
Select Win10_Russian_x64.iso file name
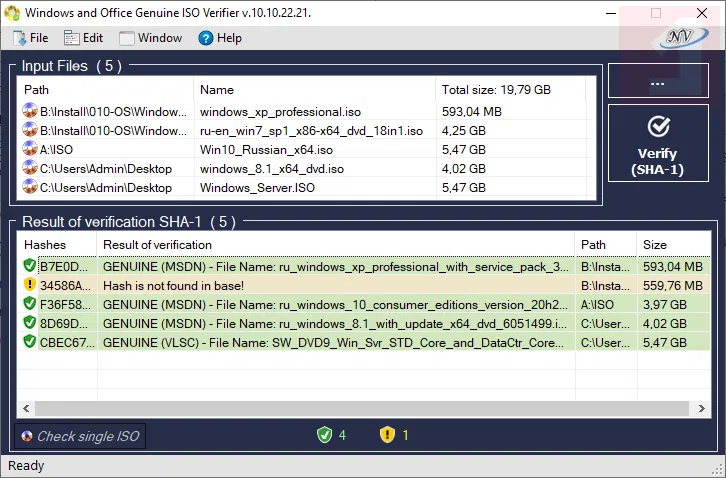pos(266,150)
